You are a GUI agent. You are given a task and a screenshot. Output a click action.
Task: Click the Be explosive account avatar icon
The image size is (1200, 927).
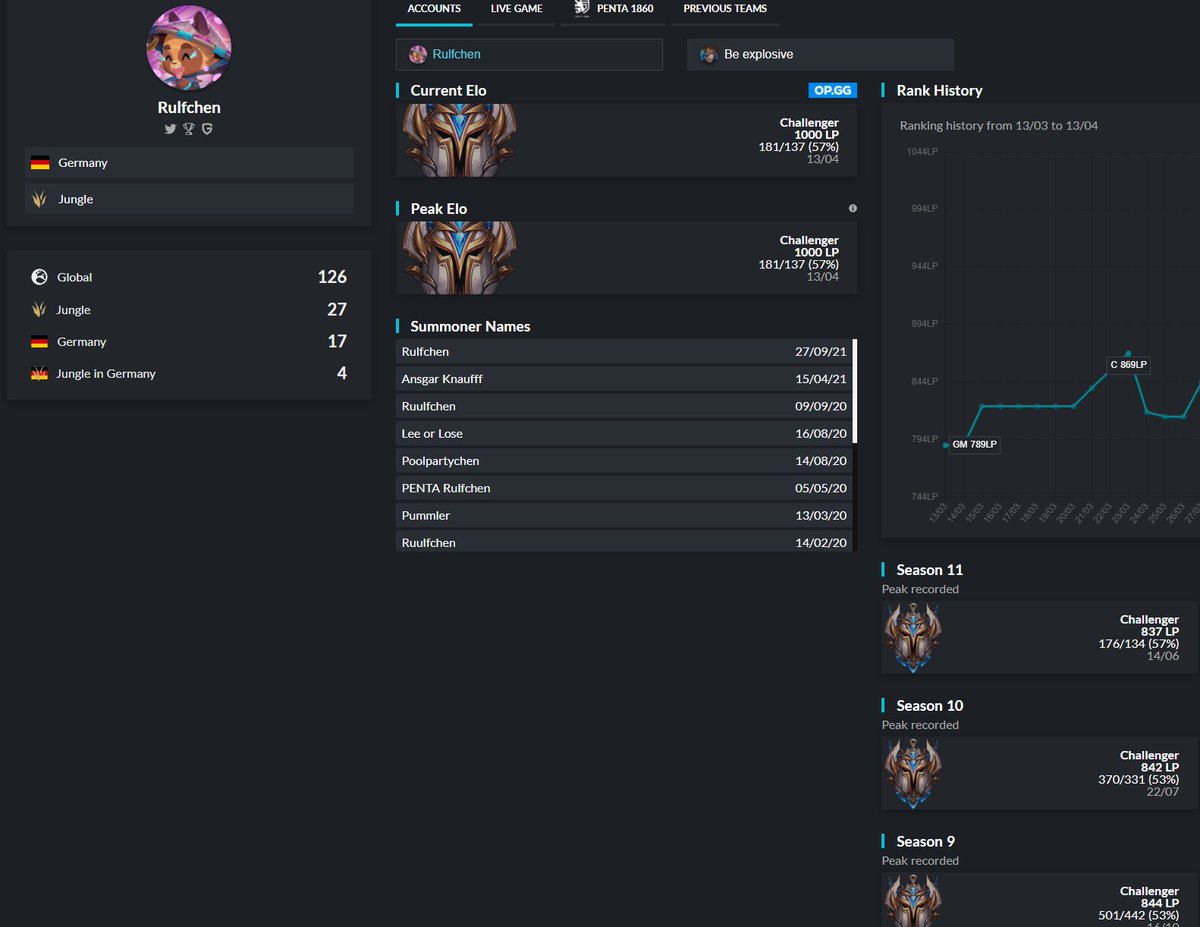(x=708, y=54)
